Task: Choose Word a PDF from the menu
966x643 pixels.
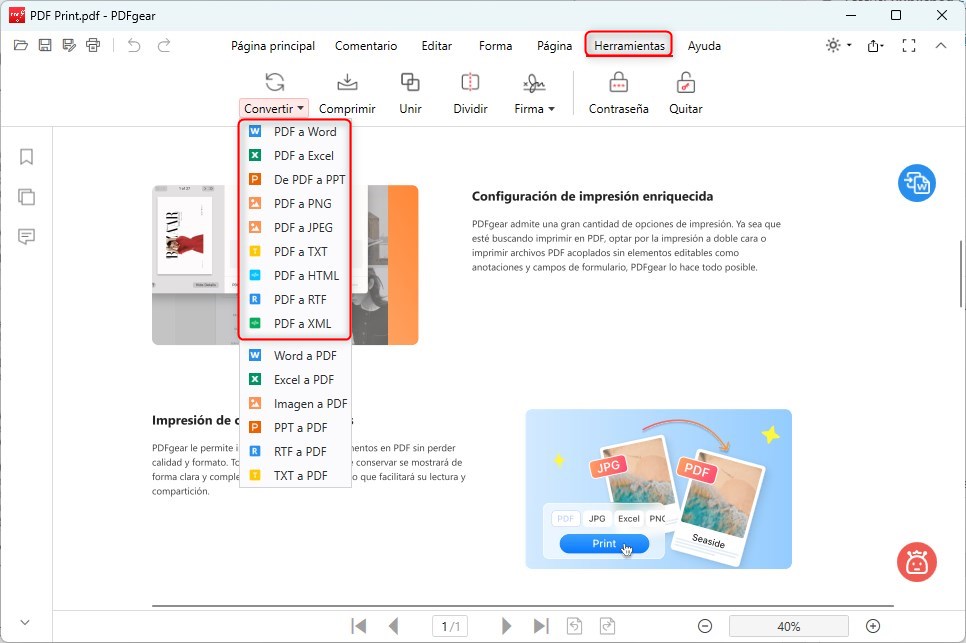Action: point(302,355)
